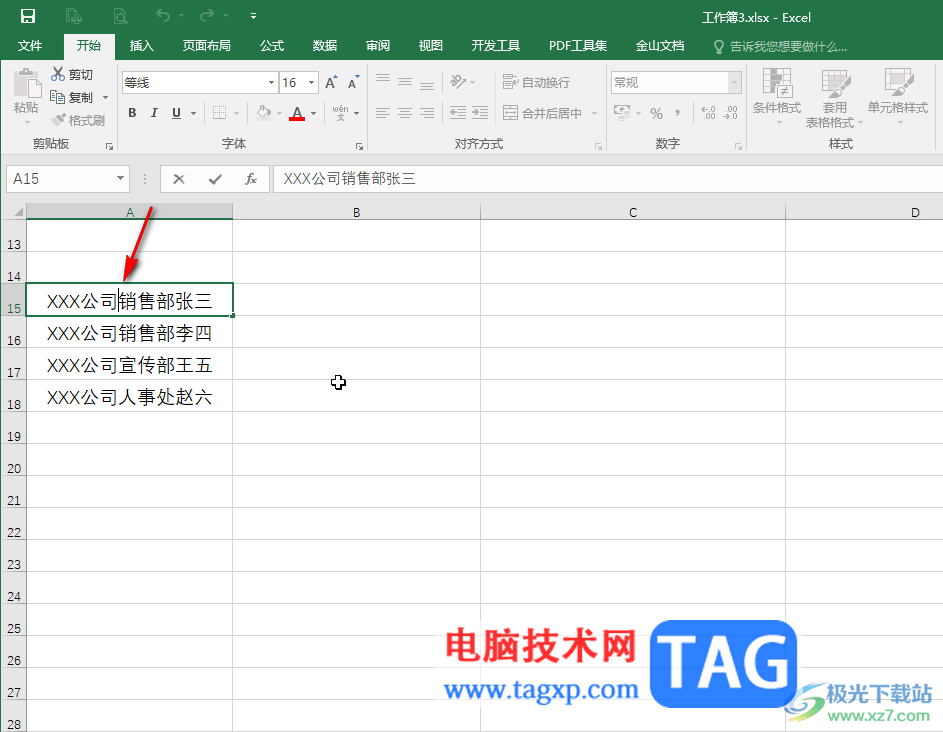Click the Cancel (X) formula bar button

[179, 179]
